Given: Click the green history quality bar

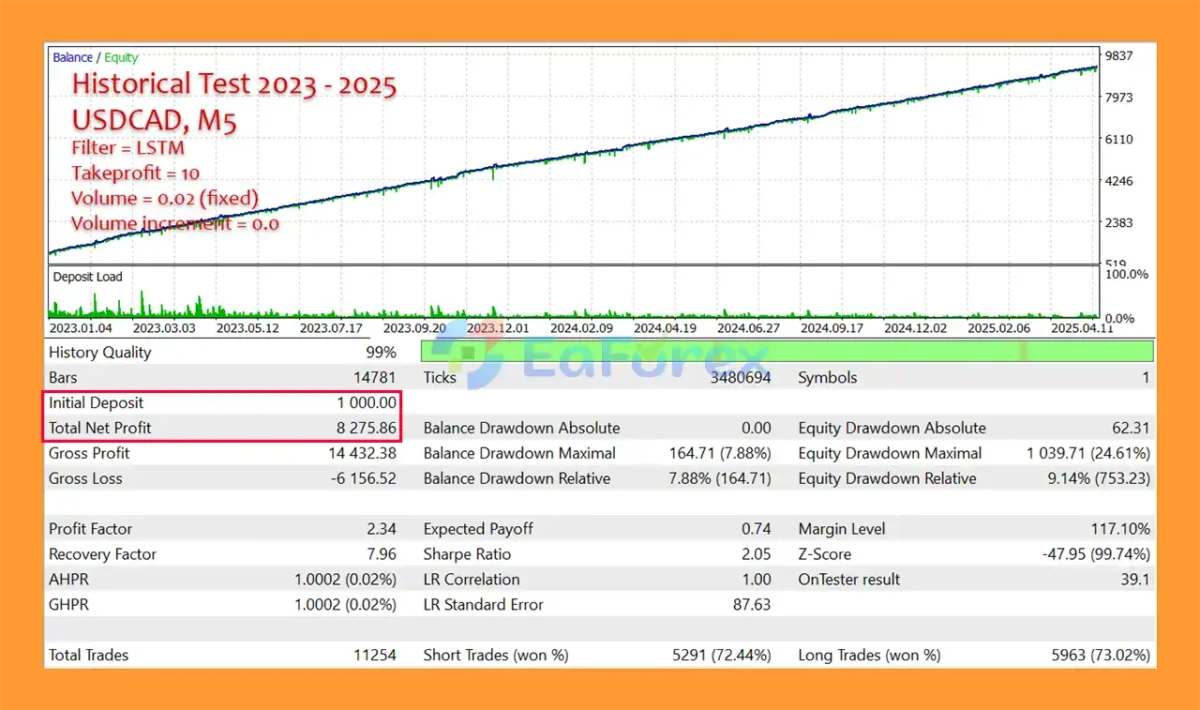Looking at the screenshot, I should coord(786,351).
